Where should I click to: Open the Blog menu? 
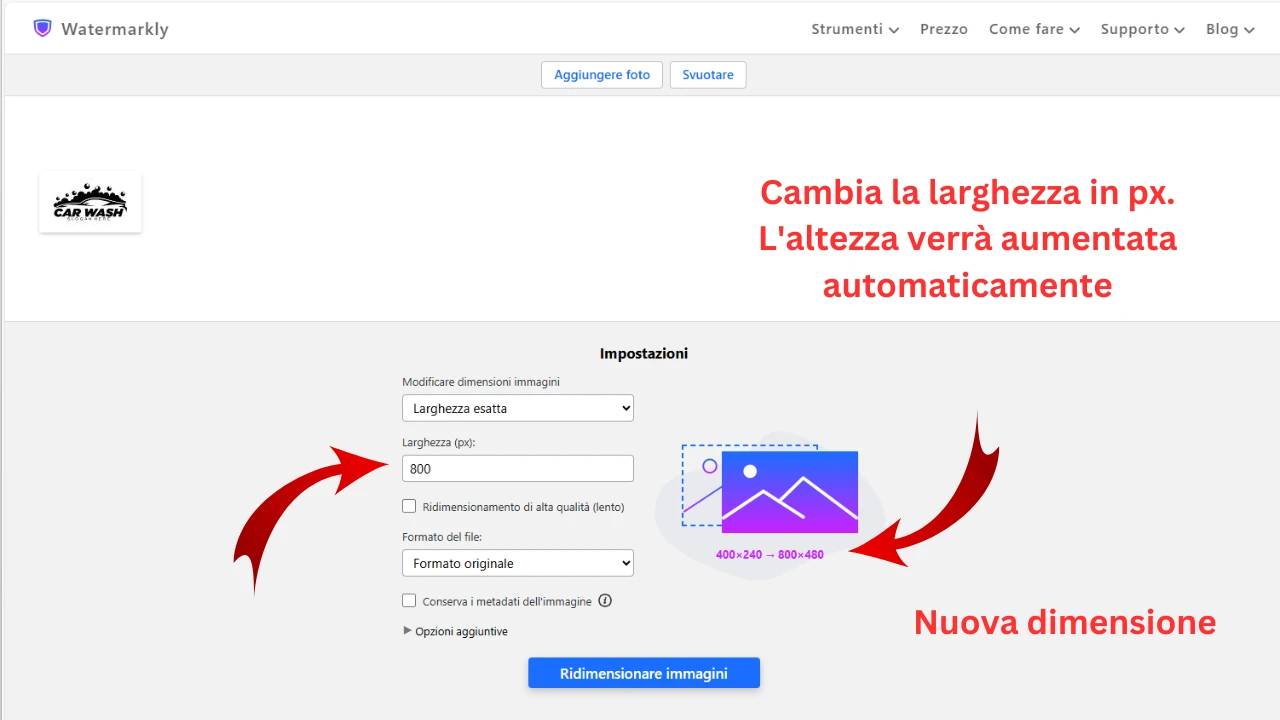[1230, 29]
